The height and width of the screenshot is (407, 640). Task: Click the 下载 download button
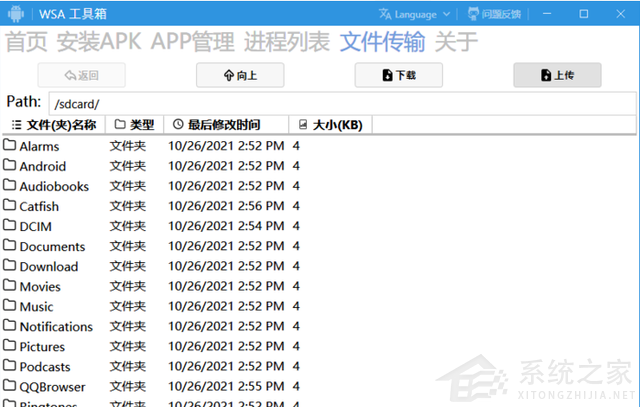pyautogui.click(x=399, y=75)
